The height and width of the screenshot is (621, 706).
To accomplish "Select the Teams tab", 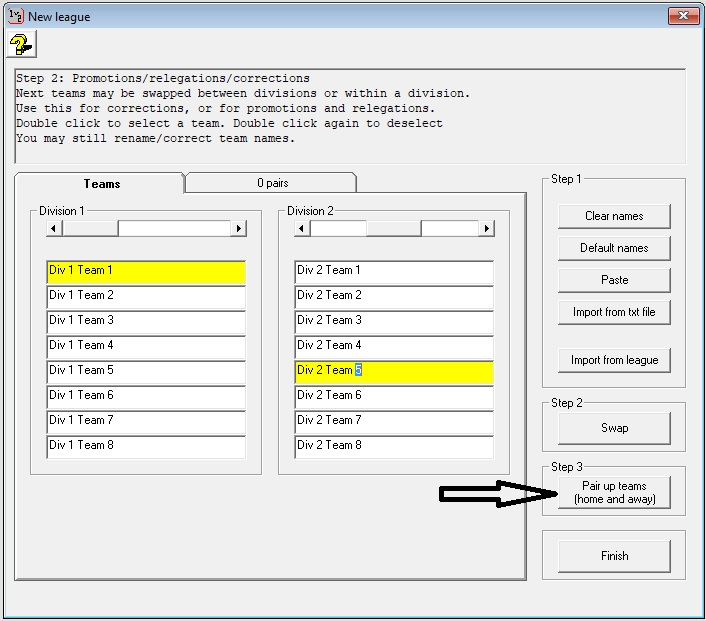I will [101, 183].
